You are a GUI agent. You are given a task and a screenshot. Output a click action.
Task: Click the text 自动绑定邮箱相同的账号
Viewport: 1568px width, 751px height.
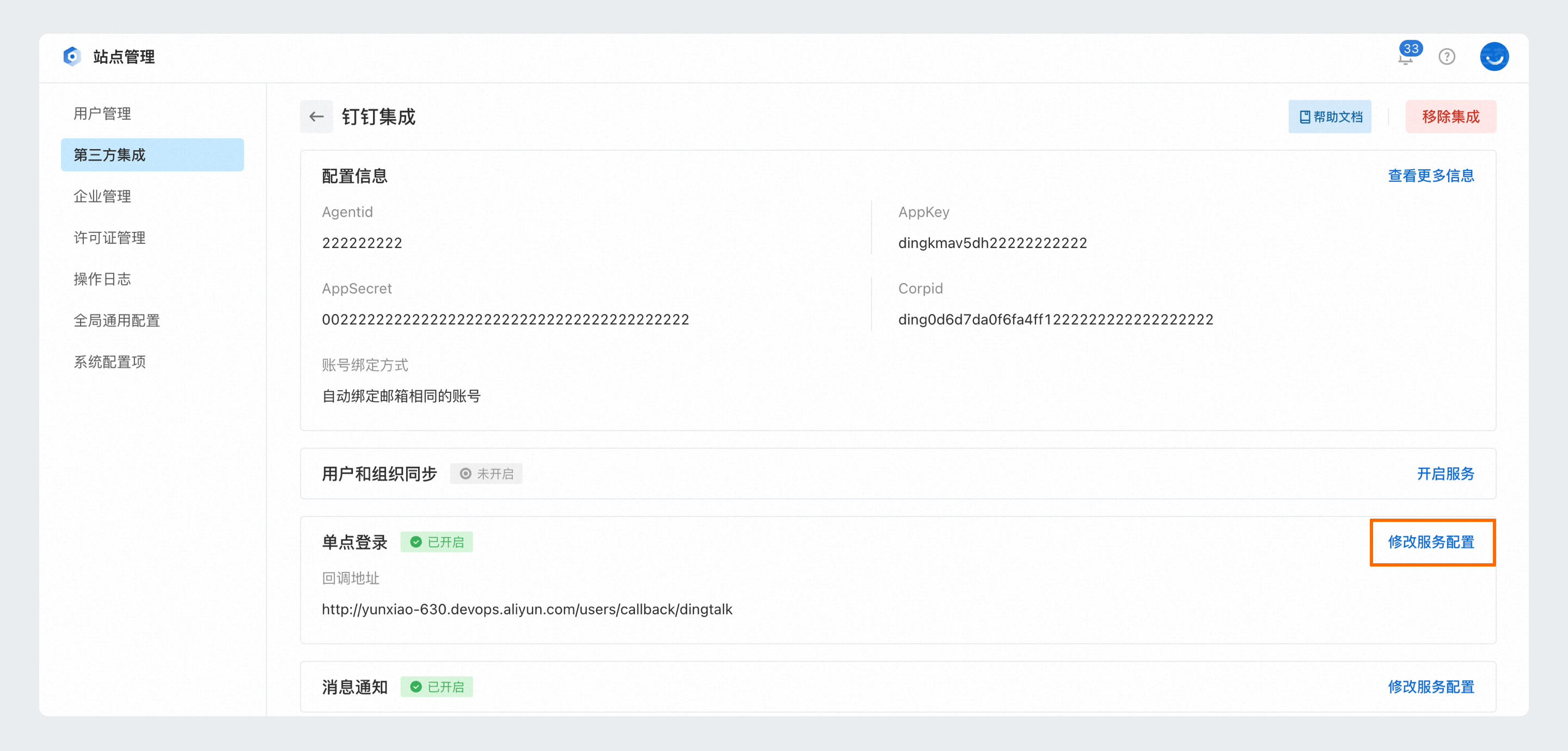[x=401, y=396]
